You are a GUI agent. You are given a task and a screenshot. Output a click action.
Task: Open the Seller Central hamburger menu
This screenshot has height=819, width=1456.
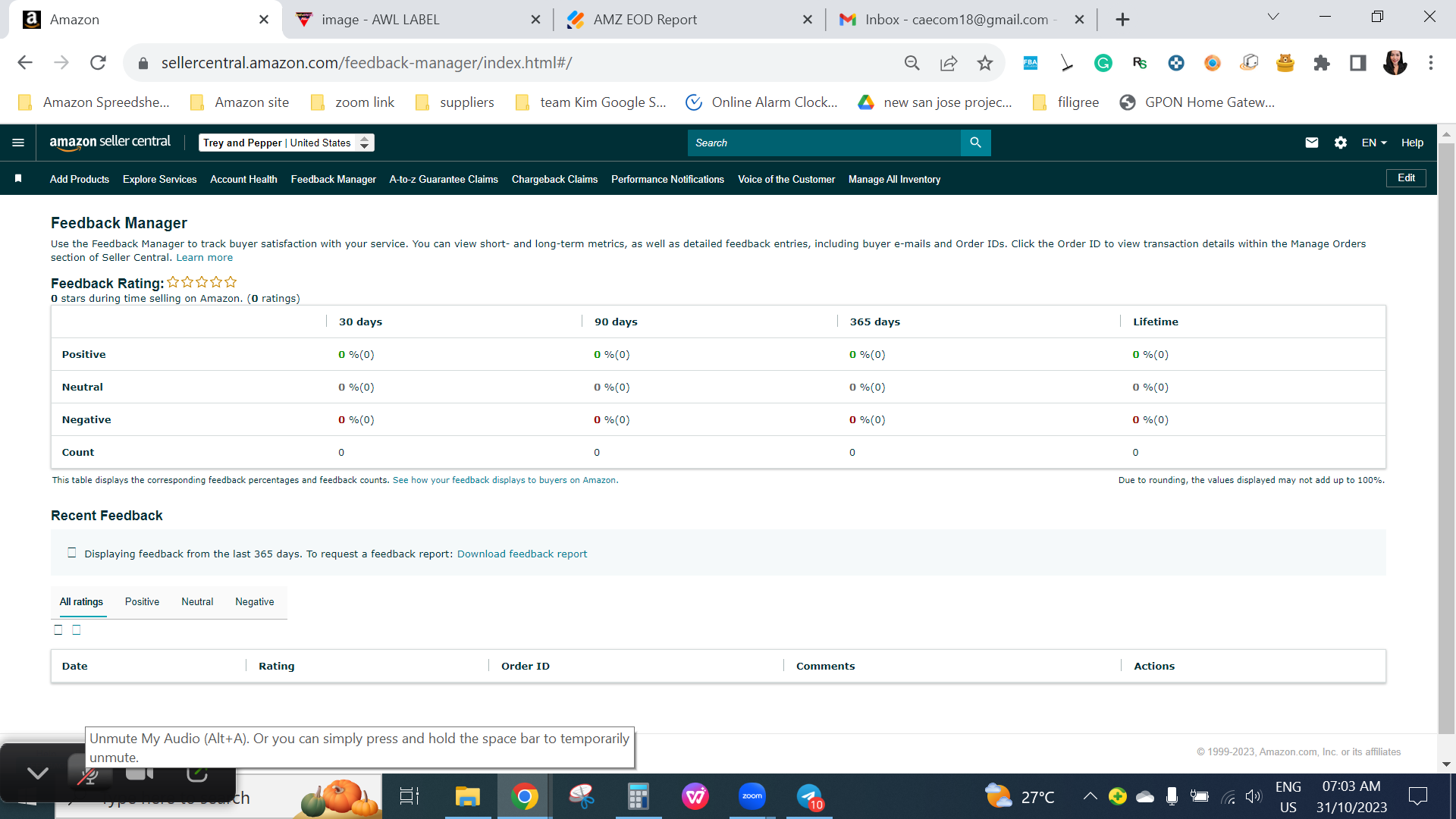pyautogui.click(x=18, y=143)
